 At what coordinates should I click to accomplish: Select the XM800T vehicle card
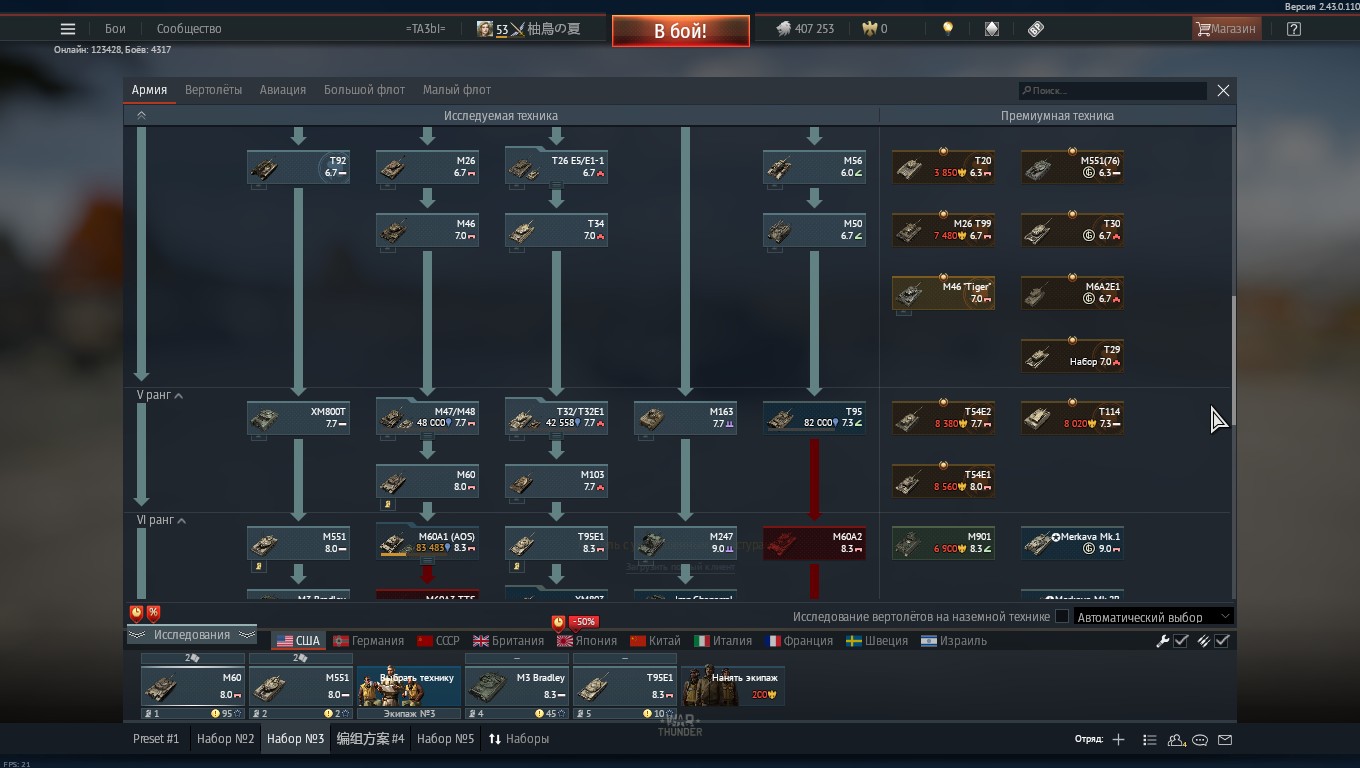[298, 418]
